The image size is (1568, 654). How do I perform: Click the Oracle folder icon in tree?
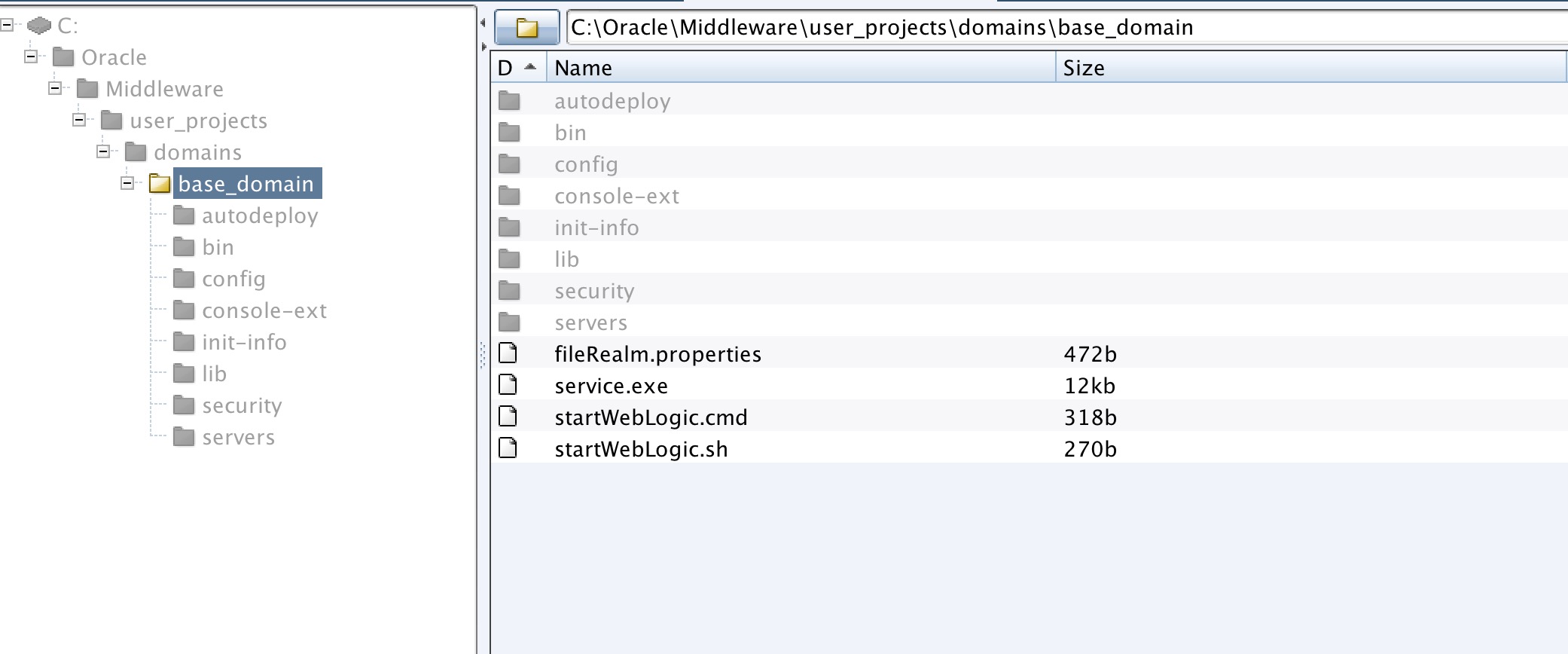tap(63, 57)
